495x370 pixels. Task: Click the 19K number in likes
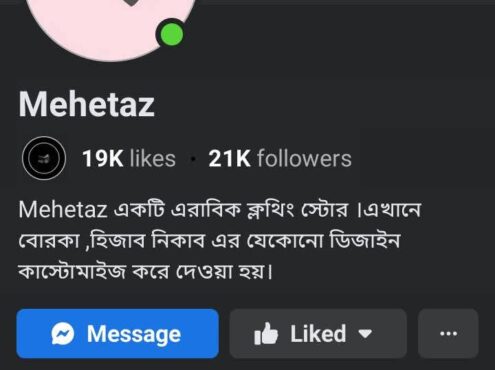pyautogui.click(x=103, y=159)
